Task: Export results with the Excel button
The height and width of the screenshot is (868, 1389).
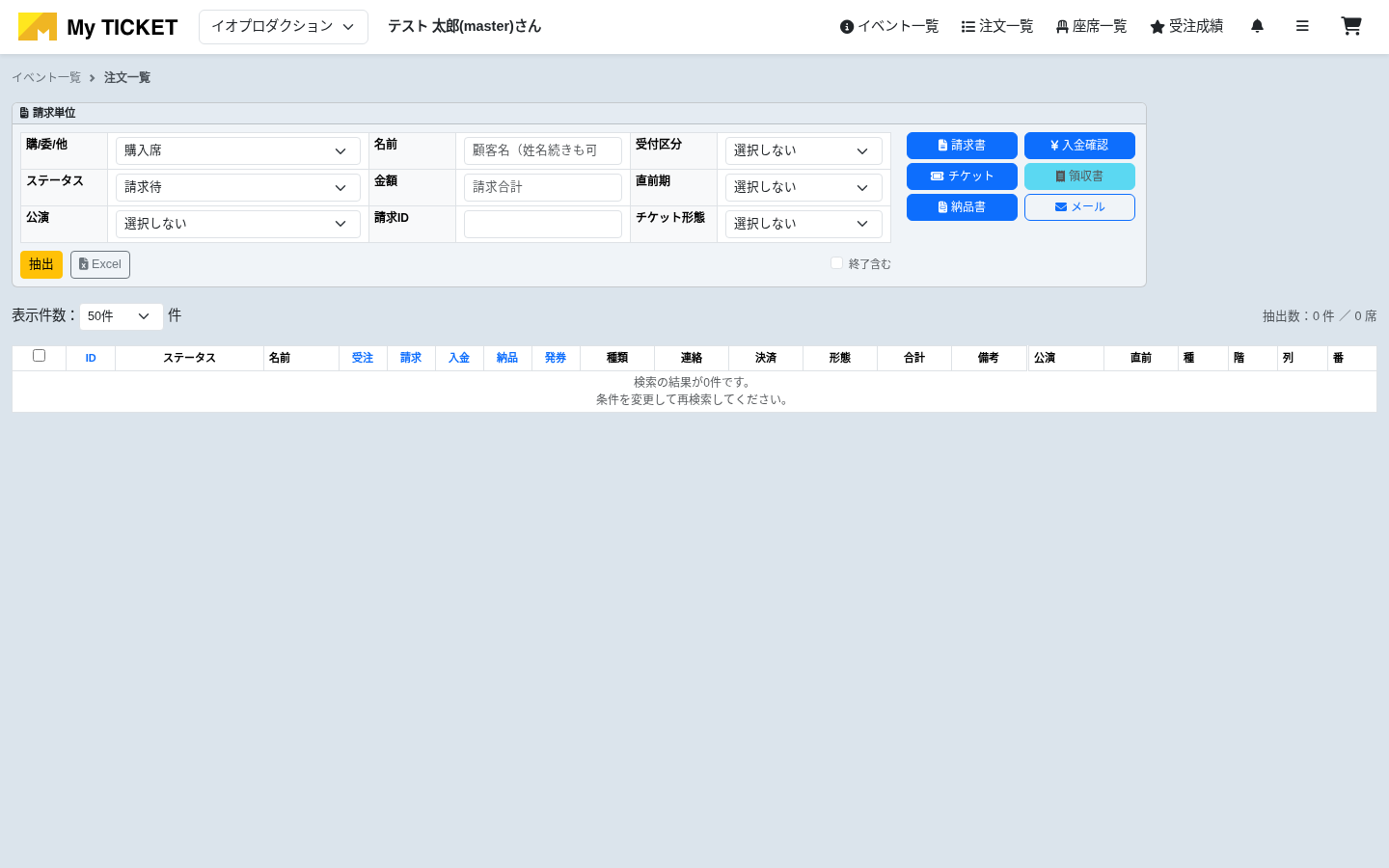Action: (100, 264)
